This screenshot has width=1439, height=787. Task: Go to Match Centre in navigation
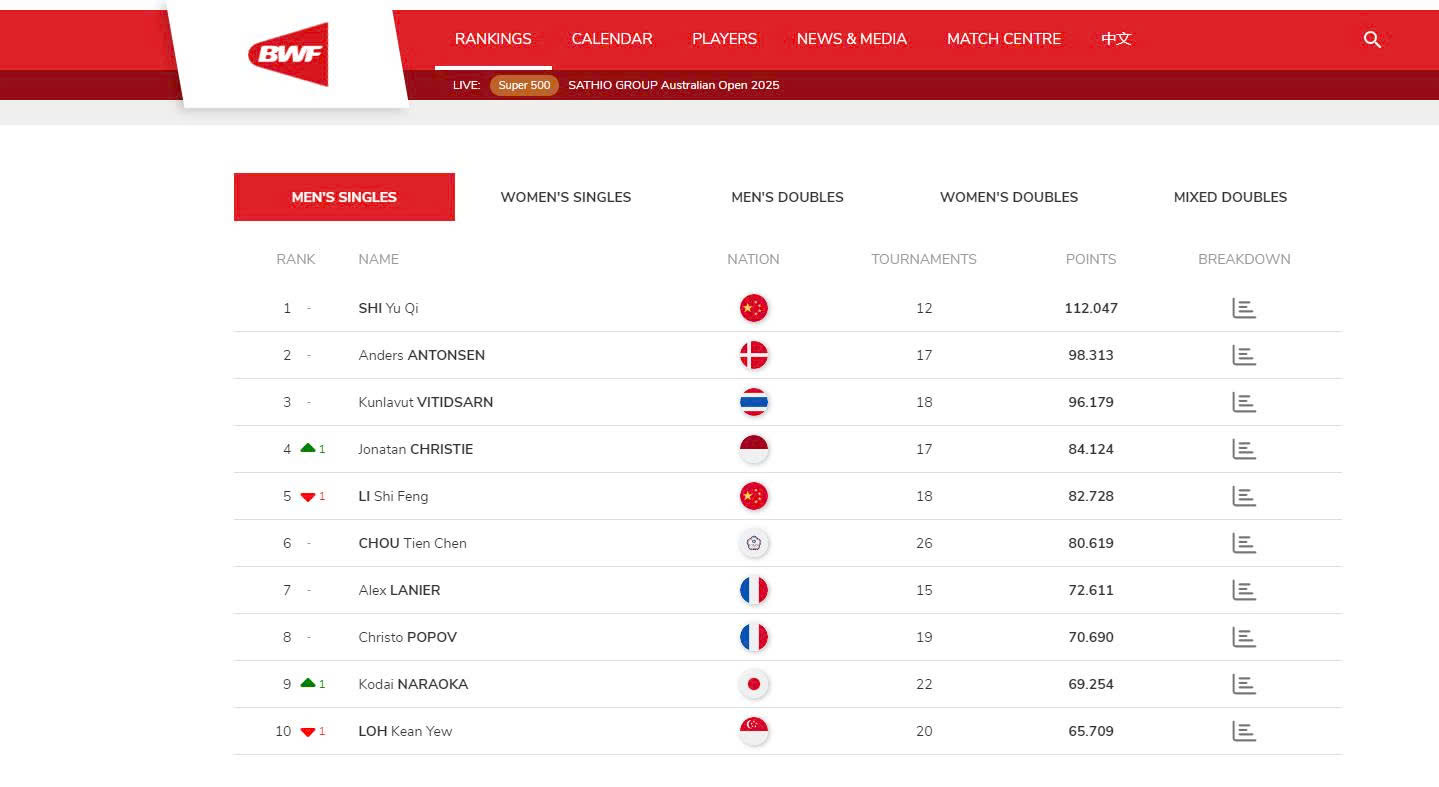(x=1003, y=39)
